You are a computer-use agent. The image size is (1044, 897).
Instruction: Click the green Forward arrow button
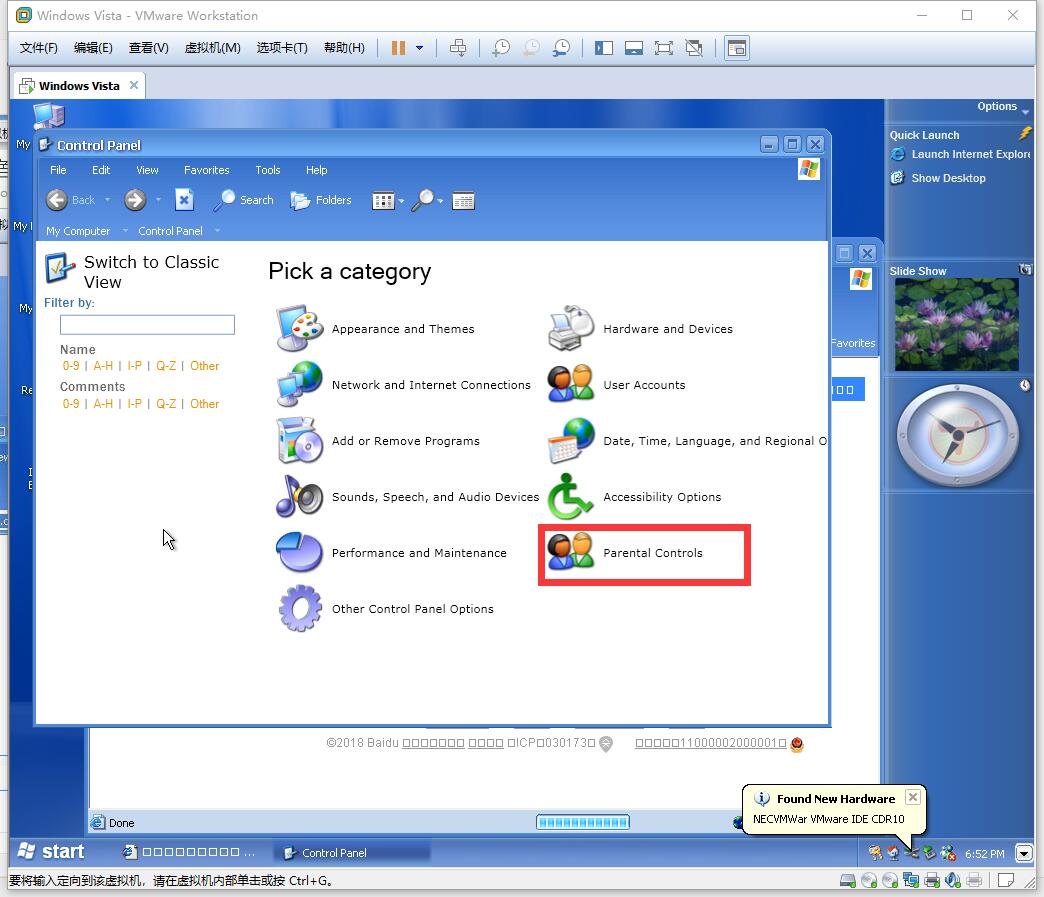[x=135, y=200]
